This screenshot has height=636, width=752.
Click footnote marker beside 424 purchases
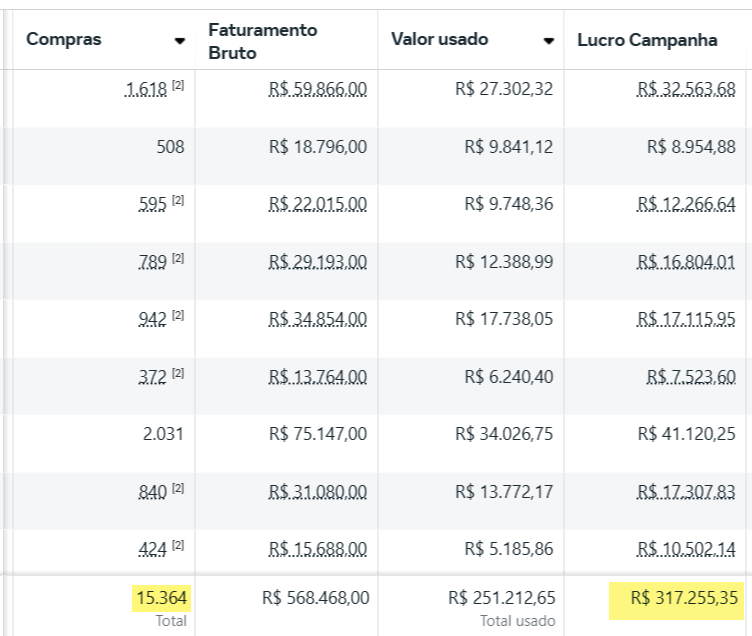coord(178,547)
